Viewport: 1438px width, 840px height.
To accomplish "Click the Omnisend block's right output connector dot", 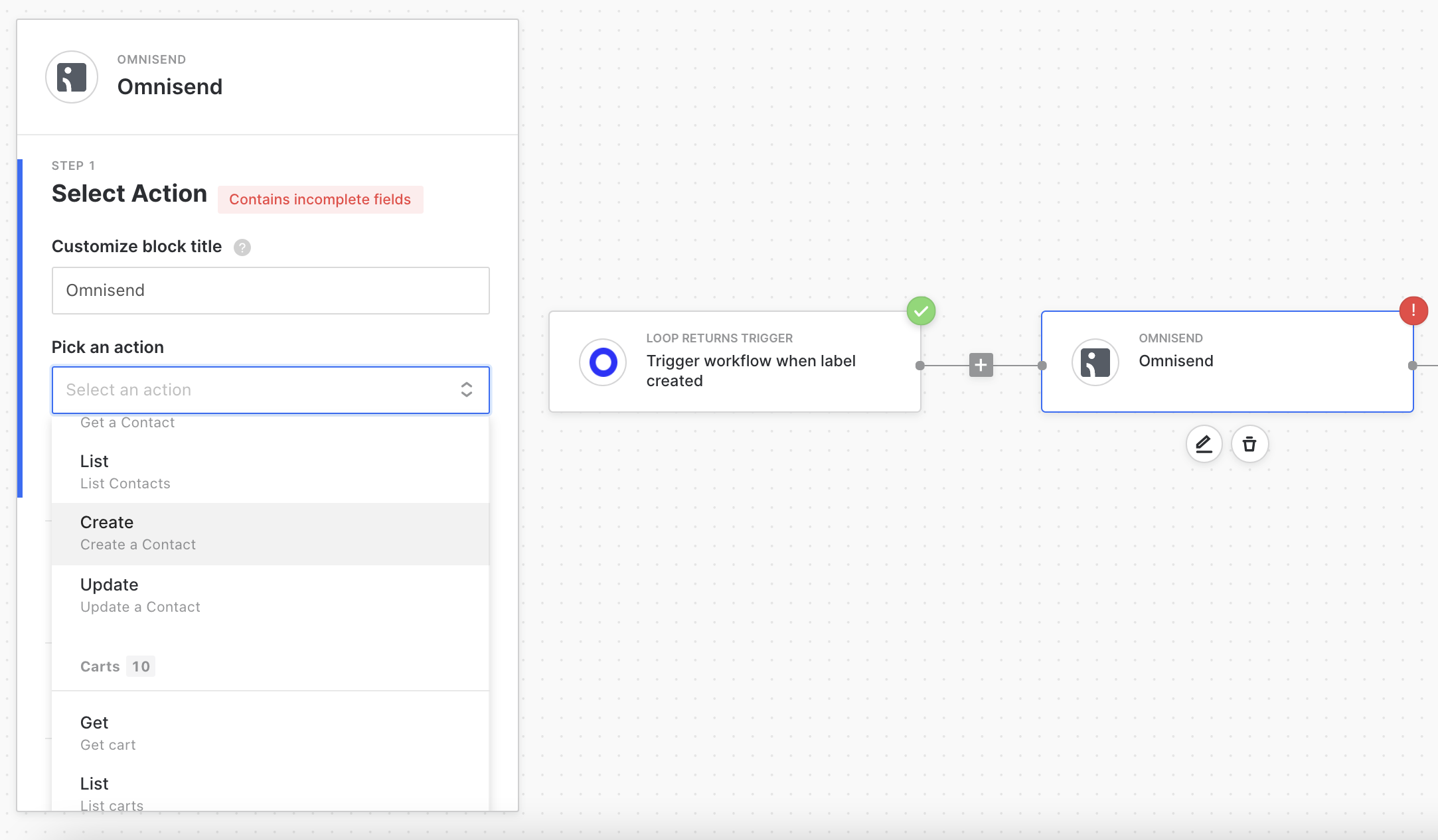I will (1412, 366).
